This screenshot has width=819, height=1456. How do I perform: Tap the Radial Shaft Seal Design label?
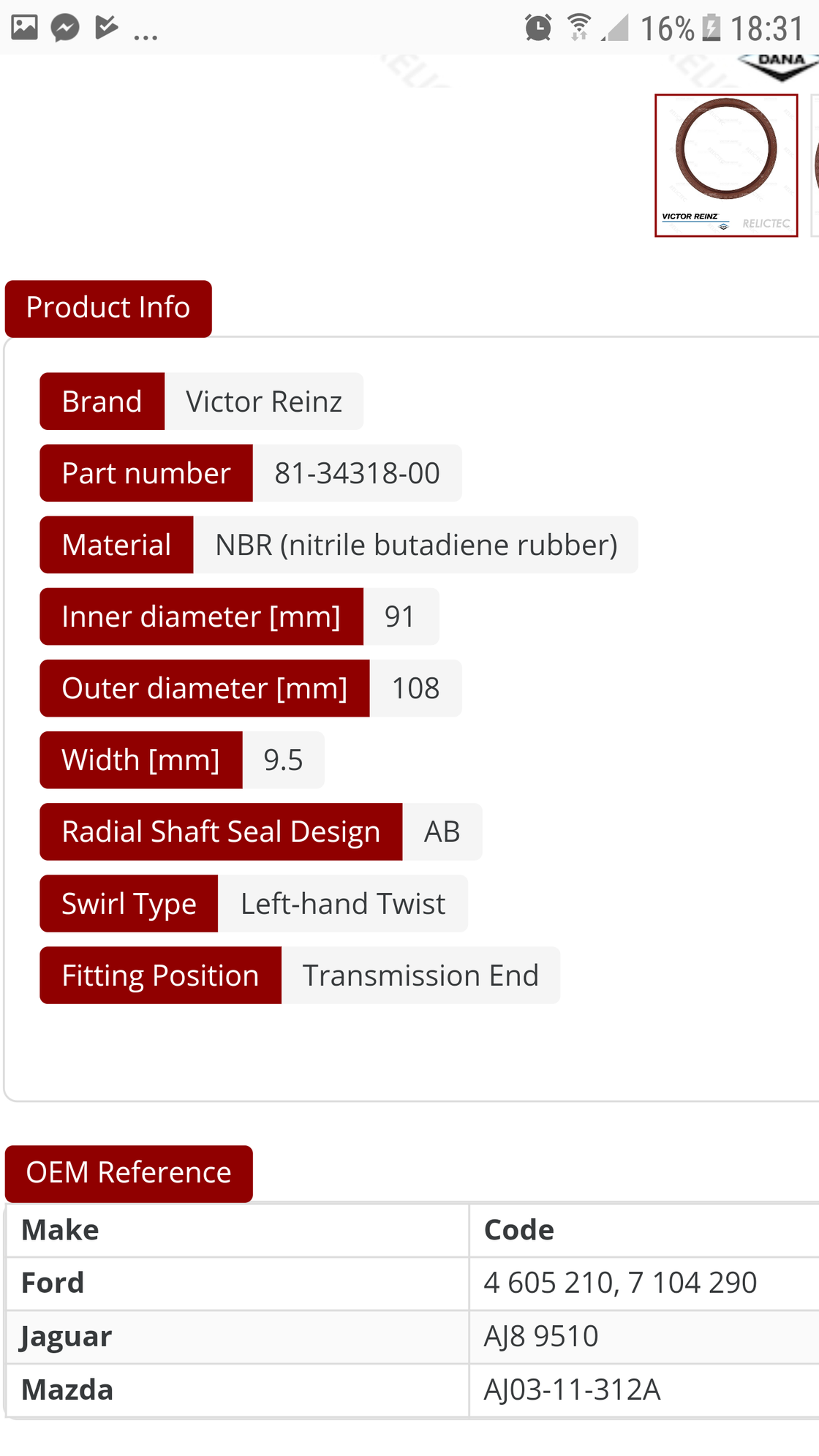pyautogui.click(x=222, y=832)
